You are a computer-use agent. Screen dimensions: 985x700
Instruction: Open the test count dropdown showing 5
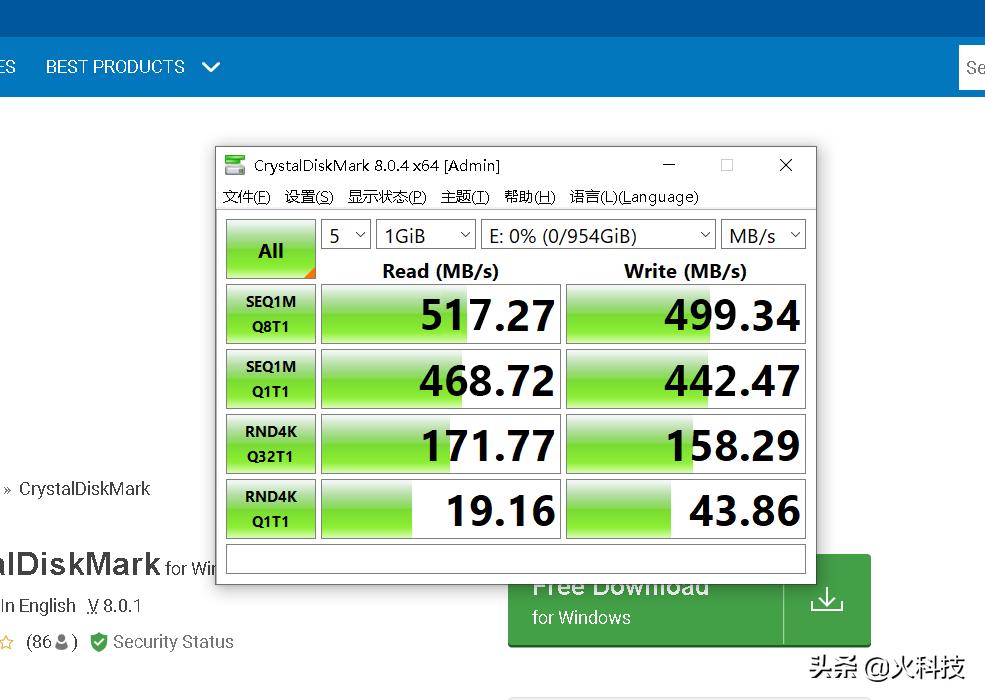[x=345, y=234]
